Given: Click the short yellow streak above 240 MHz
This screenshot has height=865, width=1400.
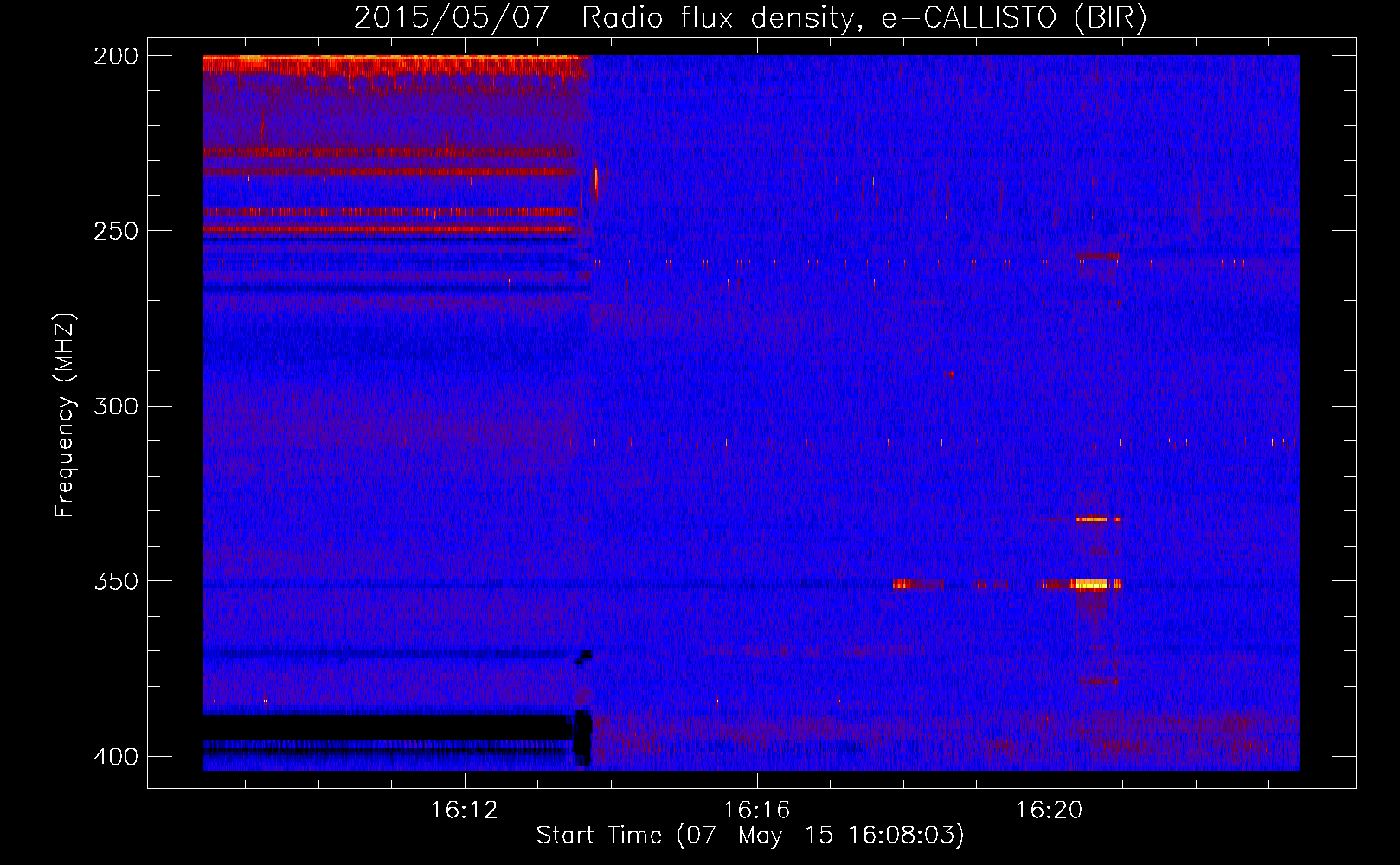Looking at the screenshot, I should (x=596, y=183).
